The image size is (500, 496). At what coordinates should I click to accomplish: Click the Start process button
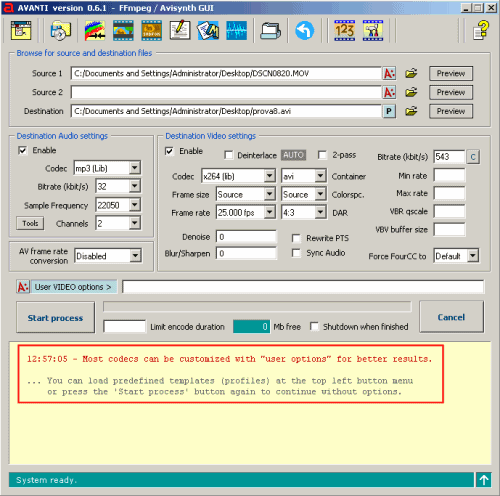pyautogui.click(x=55, y=318)
